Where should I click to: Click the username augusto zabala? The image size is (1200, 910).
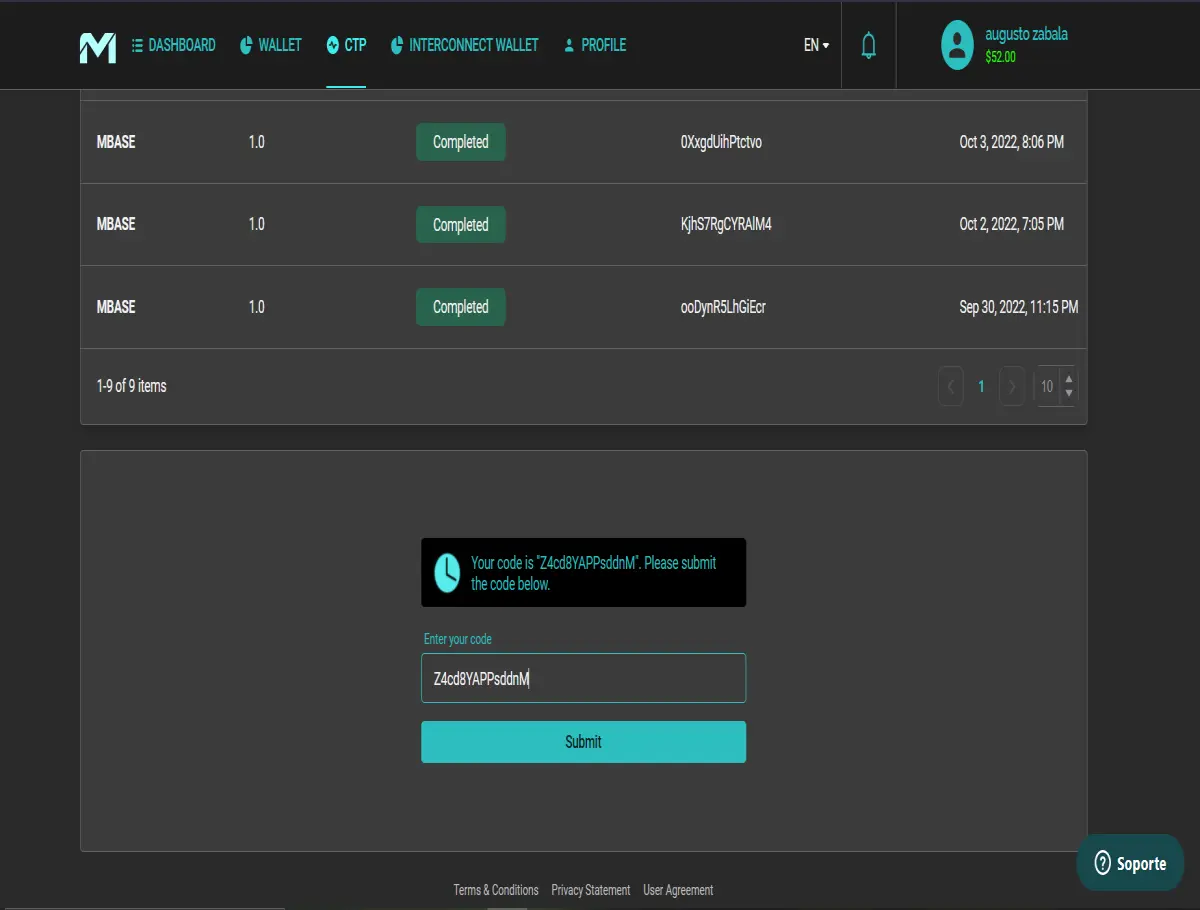click(x=1027, y=34)
